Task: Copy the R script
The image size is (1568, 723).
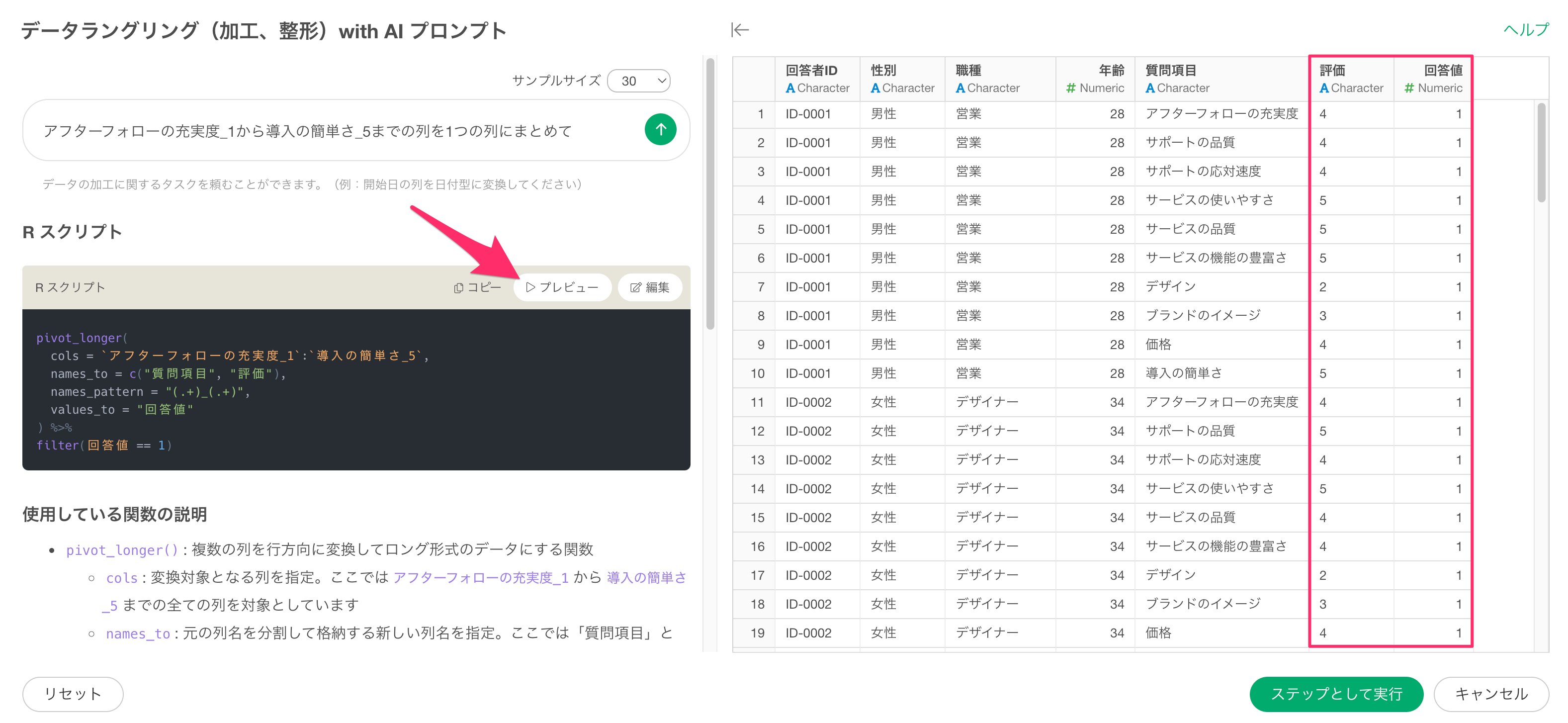Action: [477, 287]
